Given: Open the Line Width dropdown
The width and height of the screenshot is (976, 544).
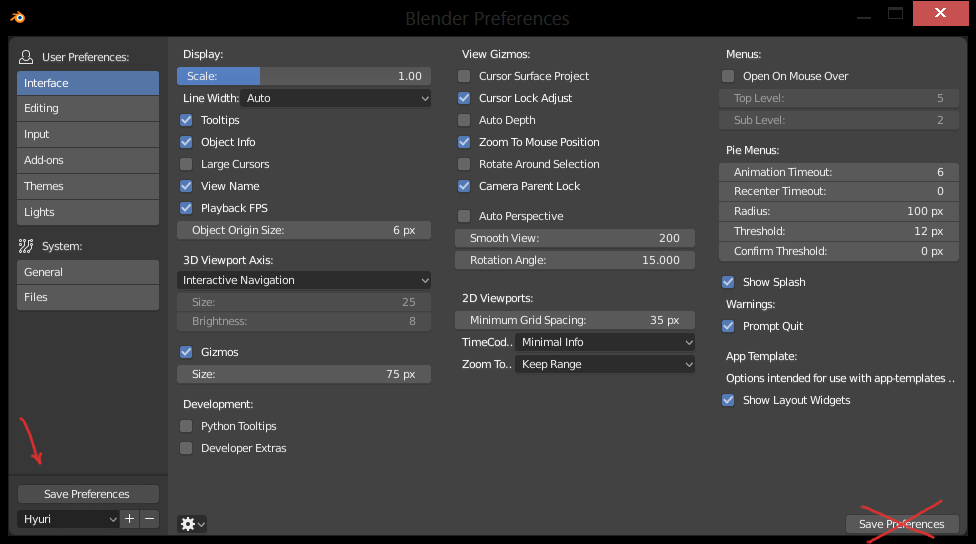Looking at the screenshot, I should tap(336, 98).
